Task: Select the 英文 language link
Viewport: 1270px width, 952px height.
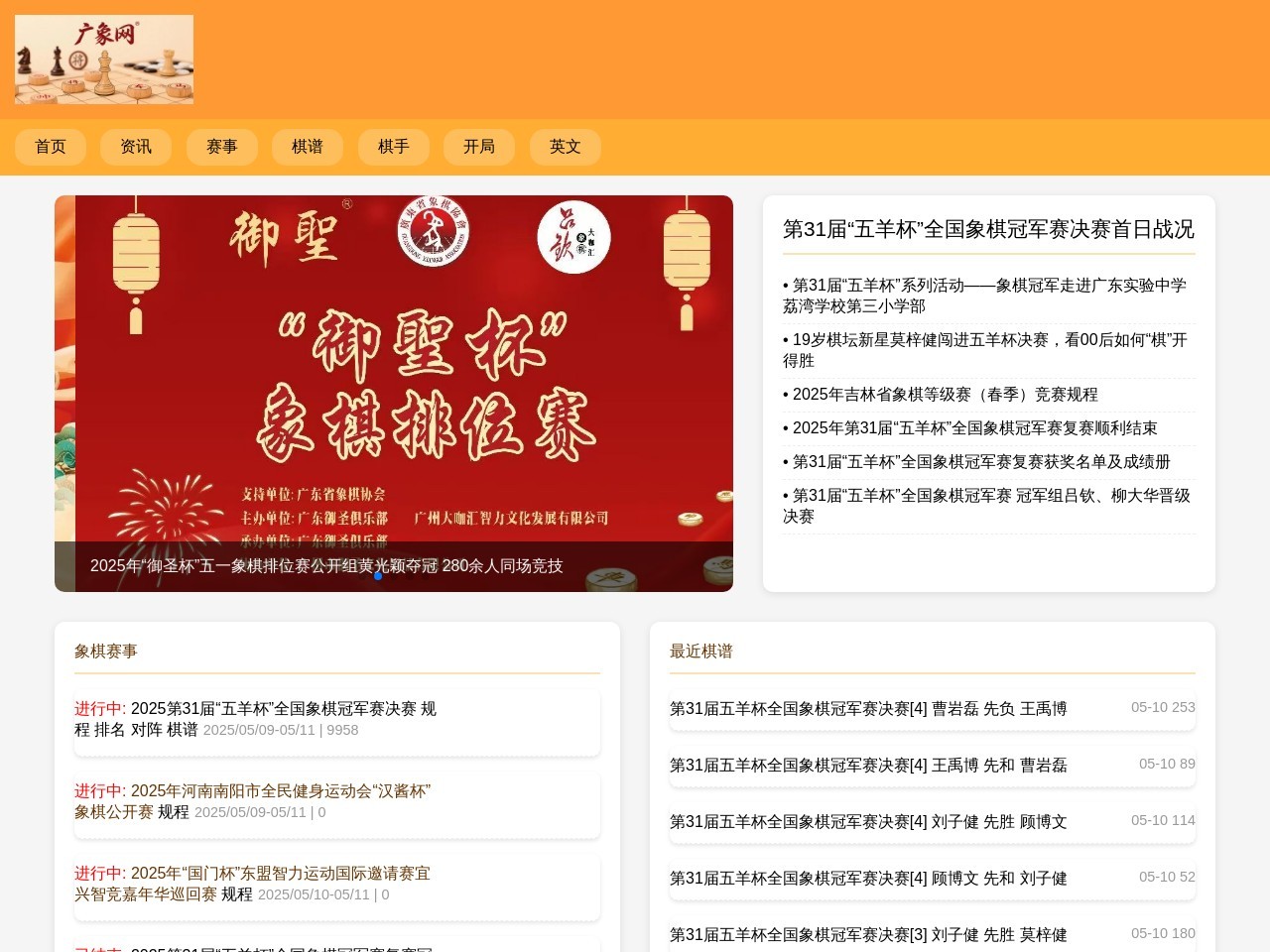Action: point(566,147)
